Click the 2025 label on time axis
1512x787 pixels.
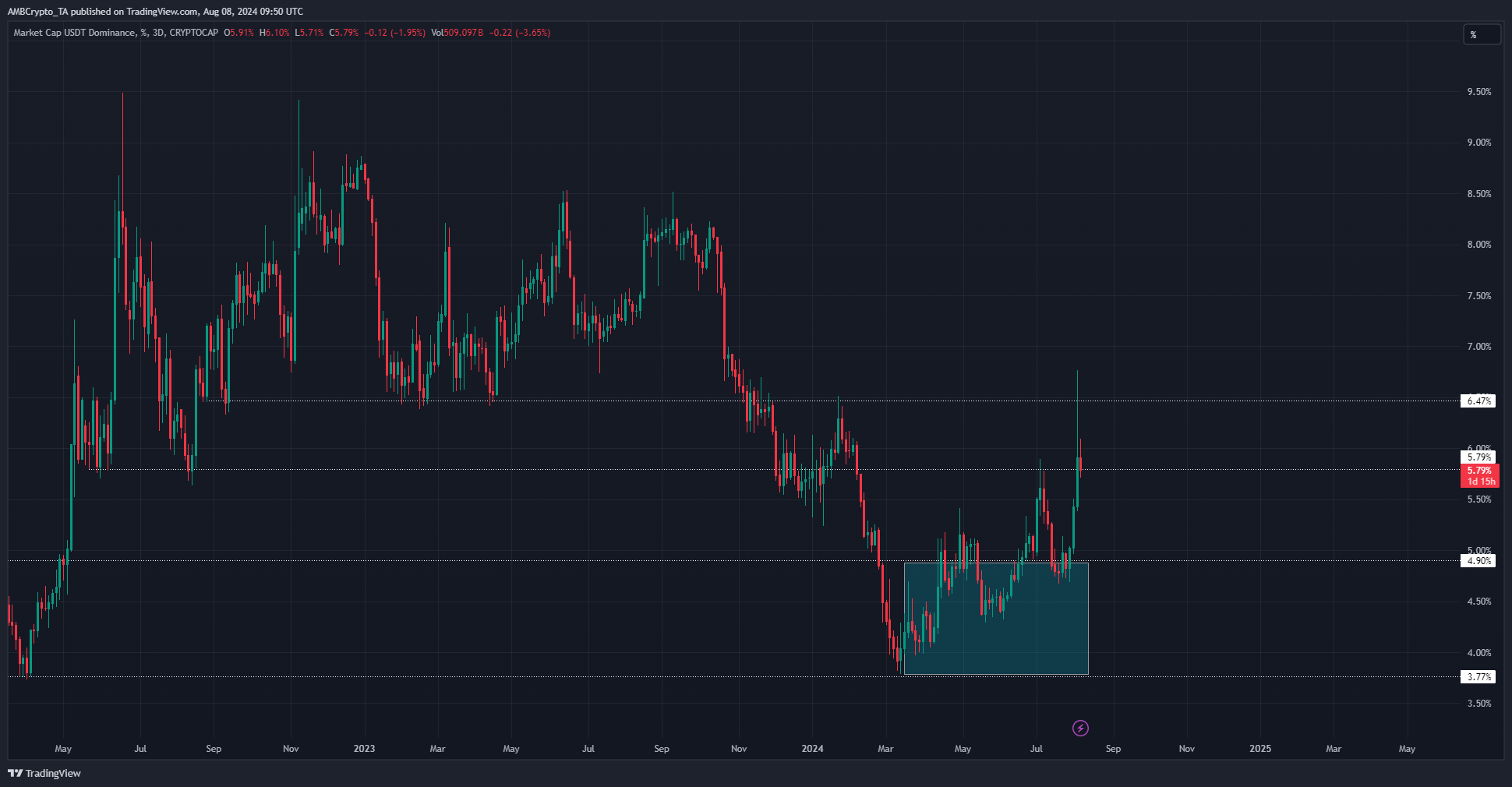tap(1260, 749)
